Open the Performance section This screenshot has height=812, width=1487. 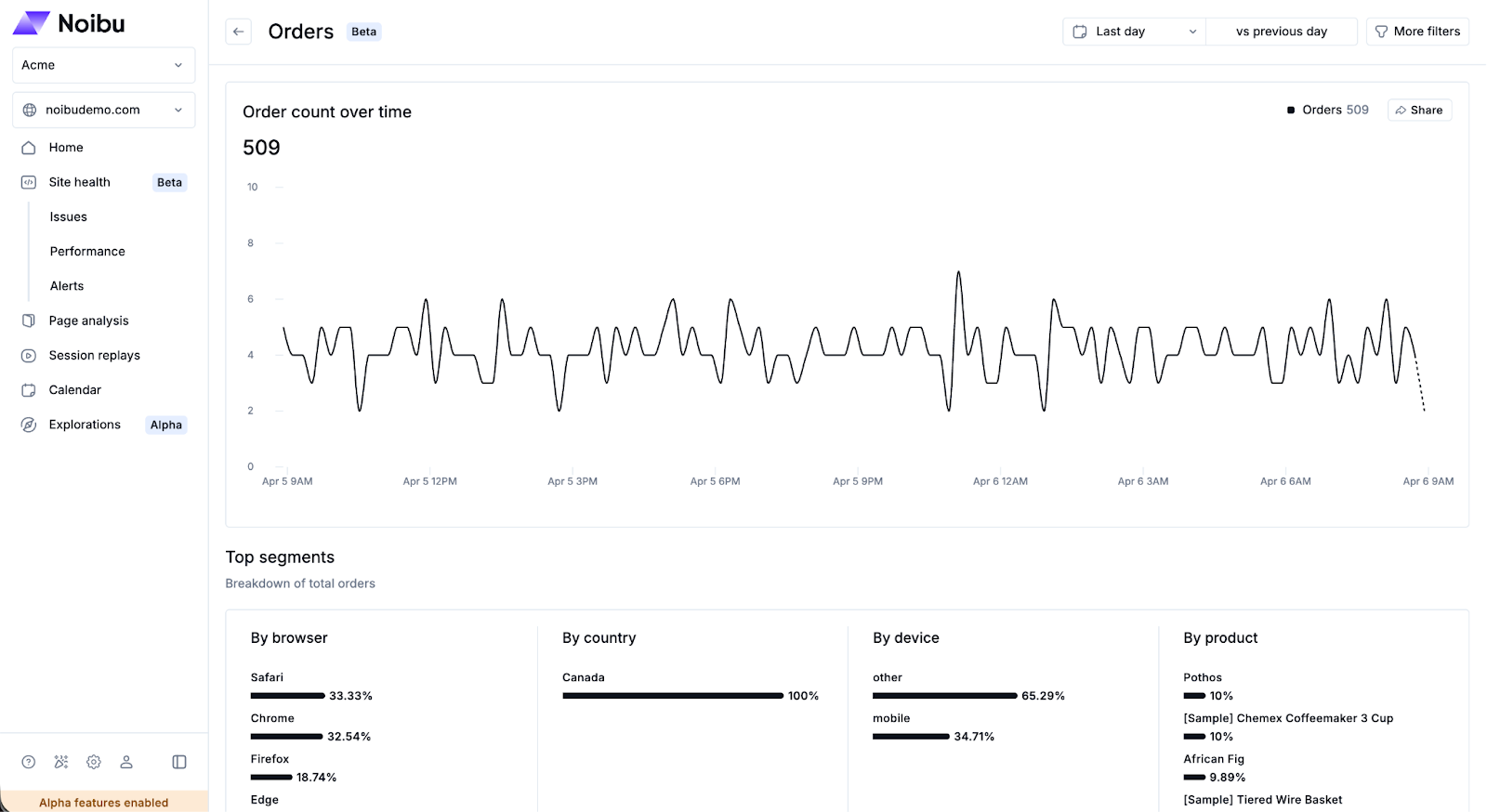pyautogui.click(x=87, y=251)
